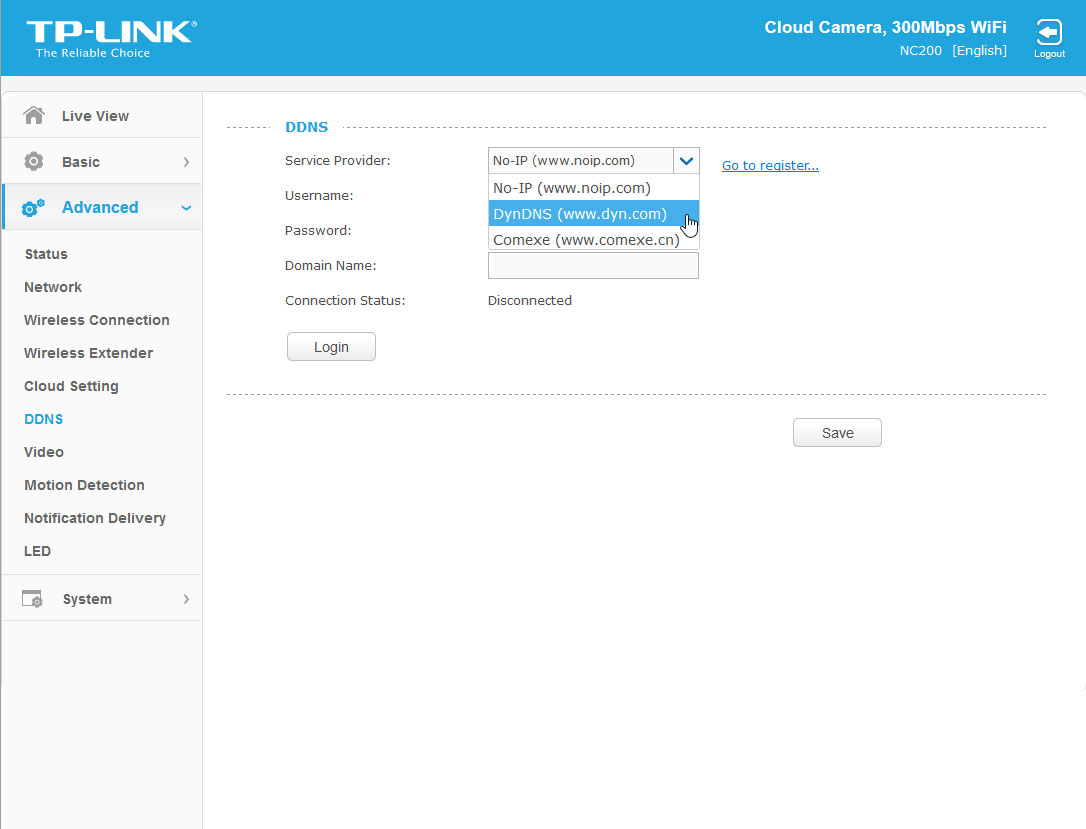1086x829 pixels.
Task: Choose DynDNS (www.dyn.com) option
Action: (x=594, y=214)
